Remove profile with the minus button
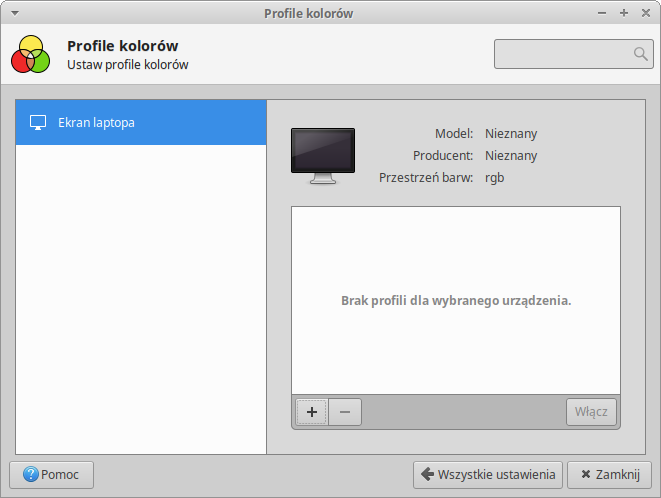The image size is (661, 498). pos(345,412)
